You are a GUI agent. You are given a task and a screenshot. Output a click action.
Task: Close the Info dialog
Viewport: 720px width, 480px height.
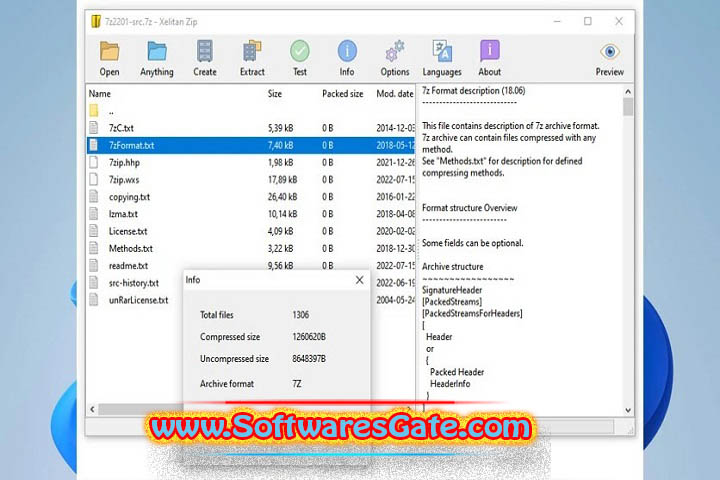coord(360,280)
